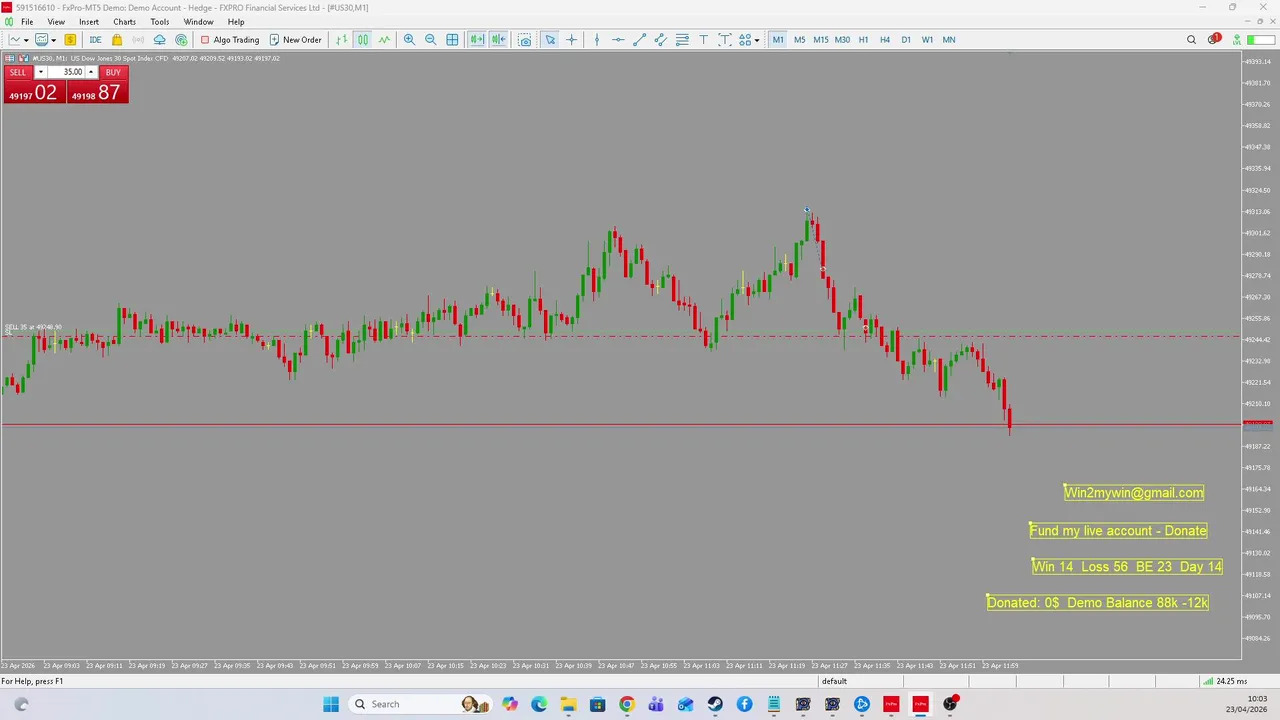Select the H1 timeframe

(863, 40)
